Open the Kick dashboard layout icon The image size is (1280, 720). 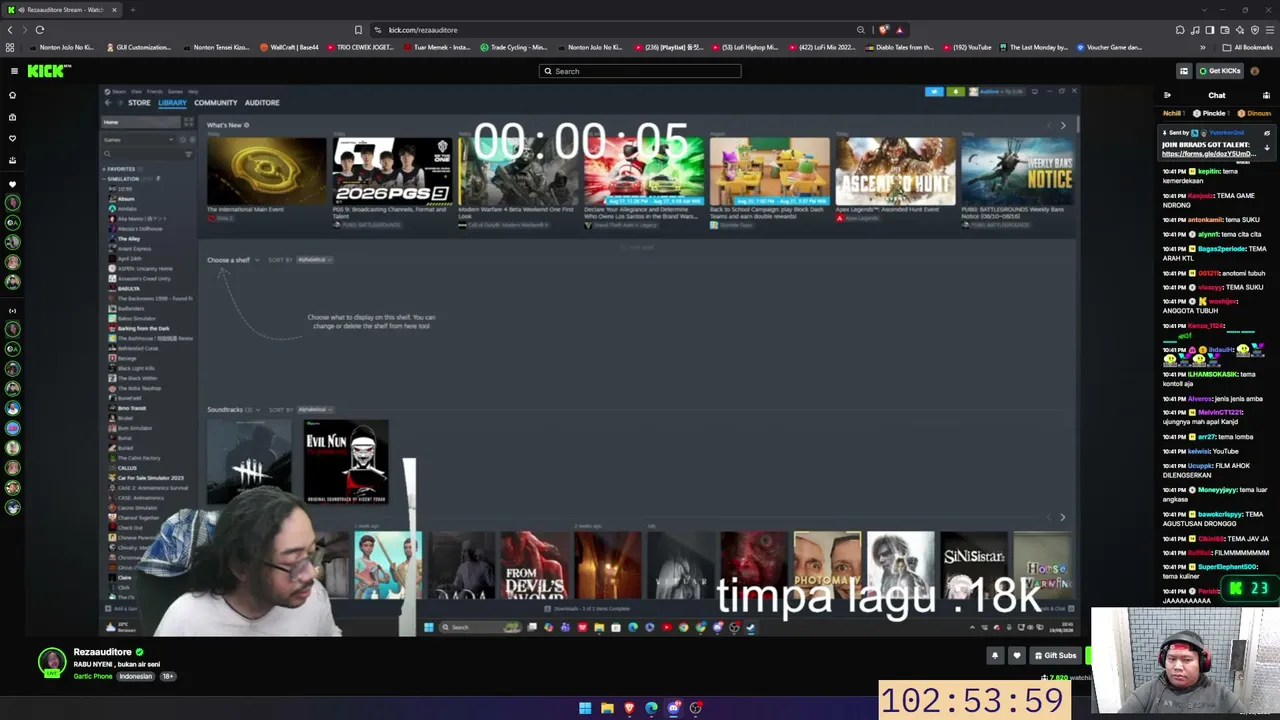(x=1184, y=71)
